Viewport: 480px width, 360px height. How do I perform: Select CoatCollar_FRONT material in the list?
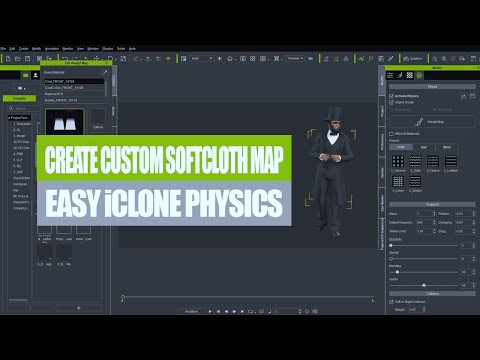click(x=74, y=88)
